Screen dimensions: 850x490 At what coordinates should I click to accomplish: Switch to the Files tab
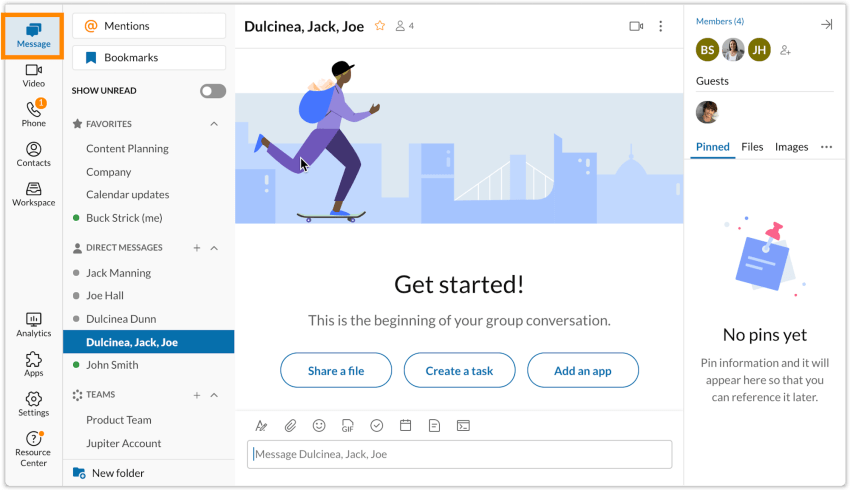coord(752,147)
